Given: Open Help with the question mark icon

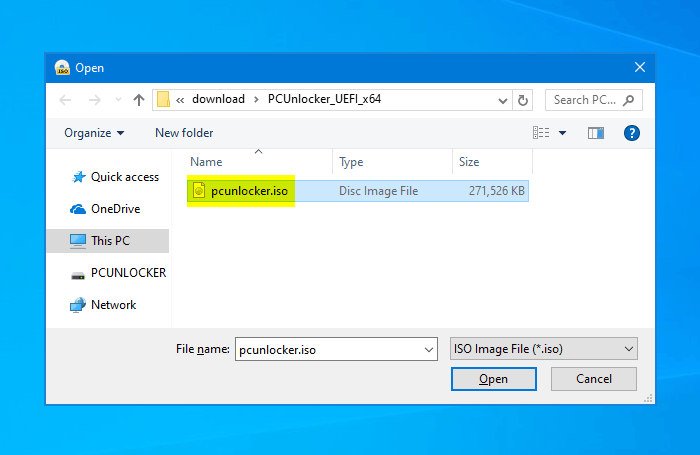Looking at the screenshot, I should point(632,133).
